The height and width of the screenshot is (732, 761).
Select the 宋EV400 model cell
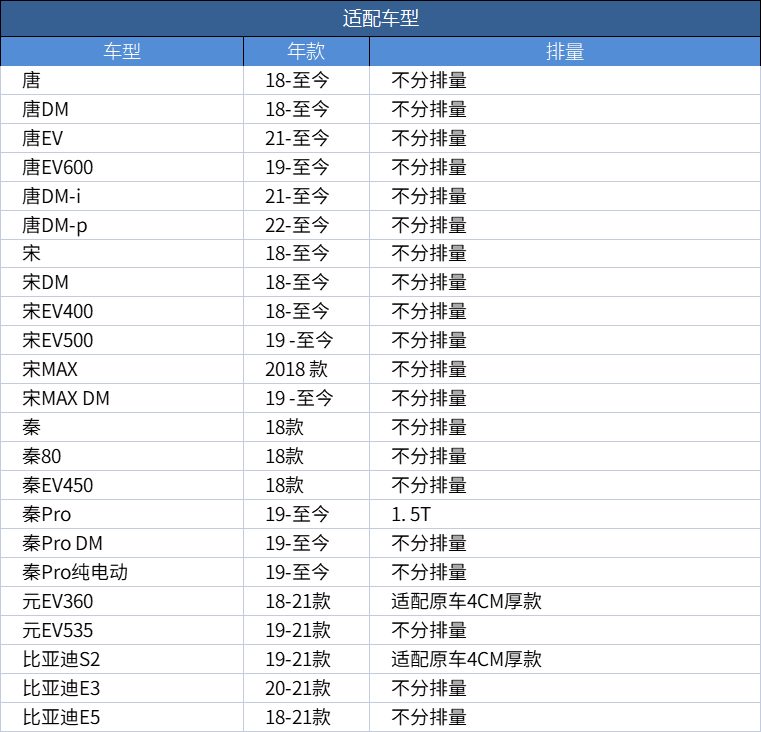click(122, 311)
